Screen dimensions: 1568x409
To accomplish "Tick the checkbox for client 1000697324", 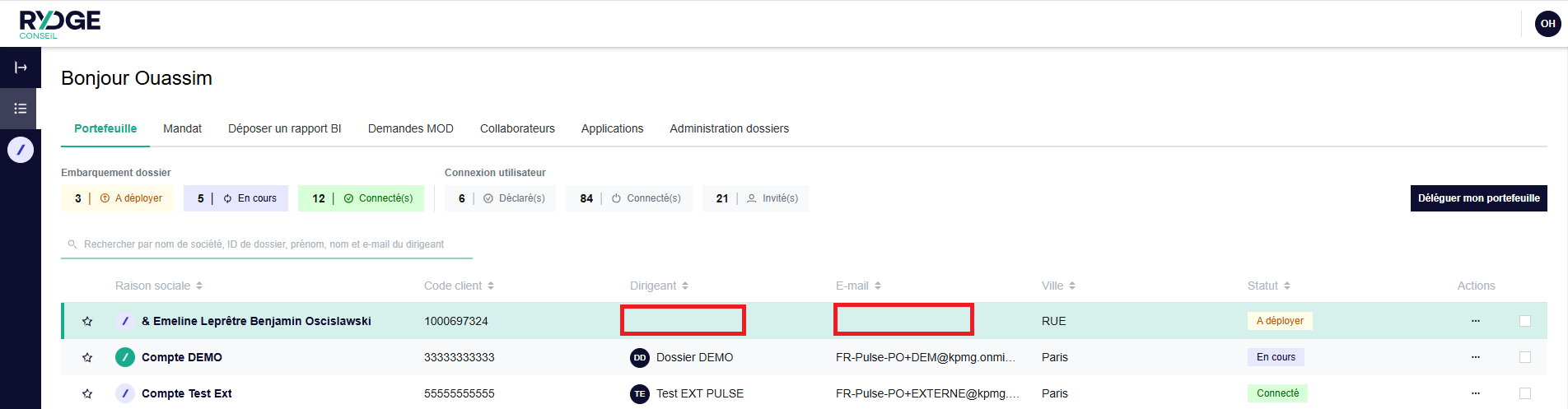I will pos(1525,321).
